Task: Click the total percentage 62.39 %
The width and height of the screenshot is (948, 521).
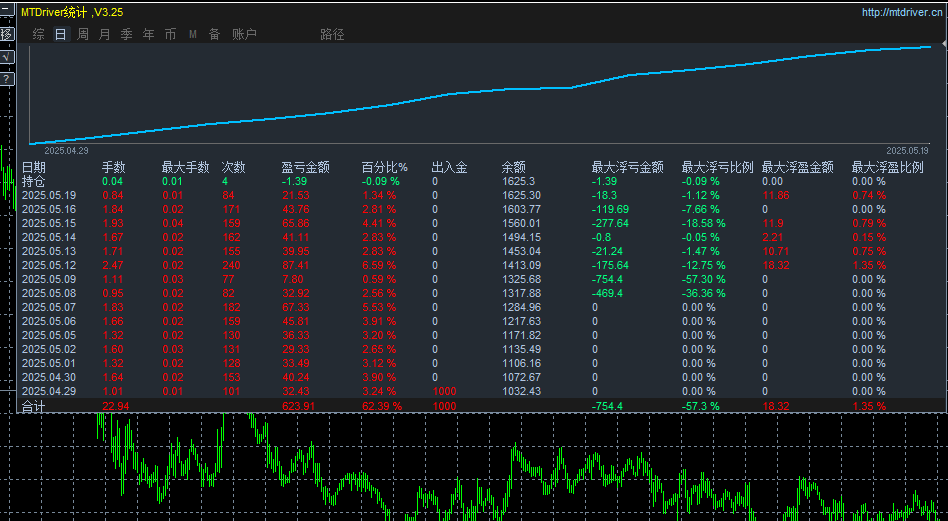Action: click(x=382, y=406)
